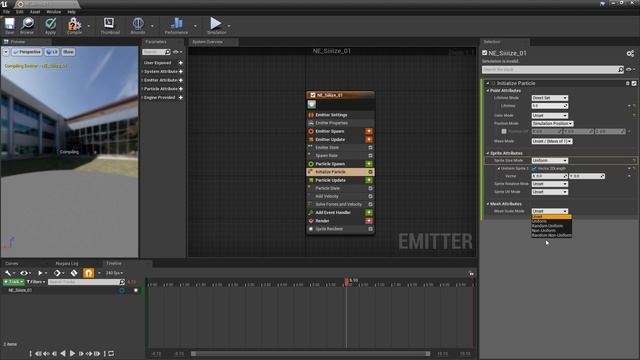Select Emitter Properties in the stack

(340, 123)
